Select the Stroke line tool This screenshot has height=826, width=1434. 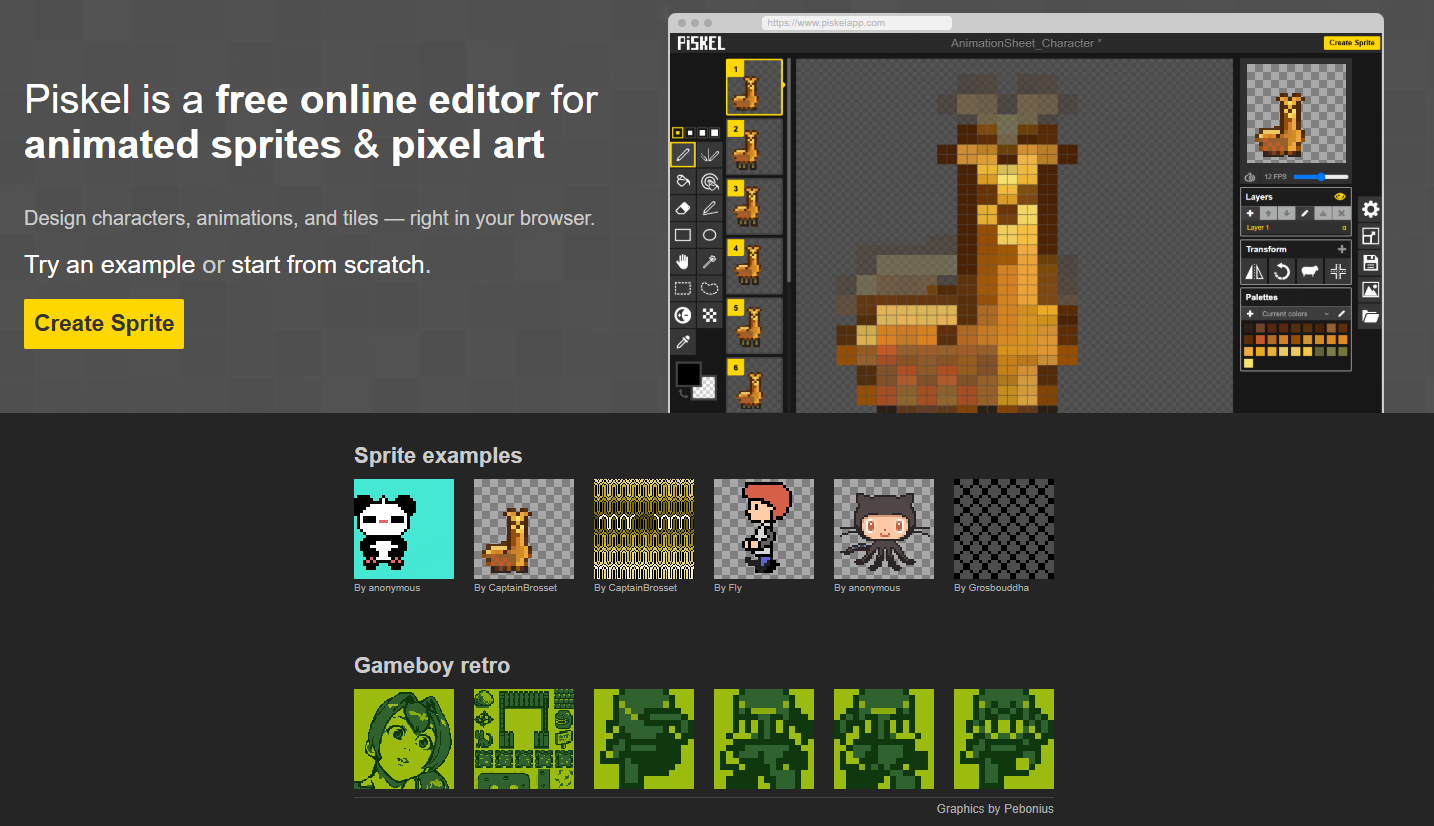[x=710, y=208]
